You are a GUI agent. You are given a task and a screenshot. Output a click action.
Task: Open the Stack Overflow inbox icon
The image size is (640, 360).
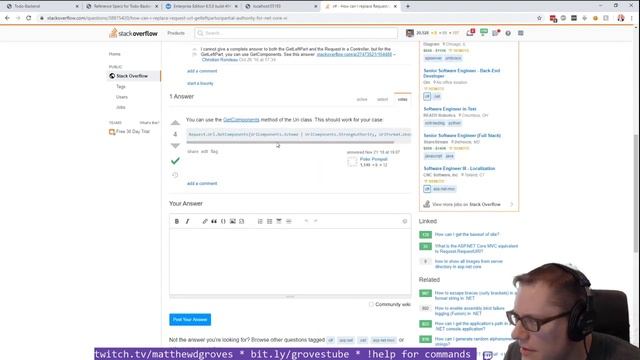[470, 33]
